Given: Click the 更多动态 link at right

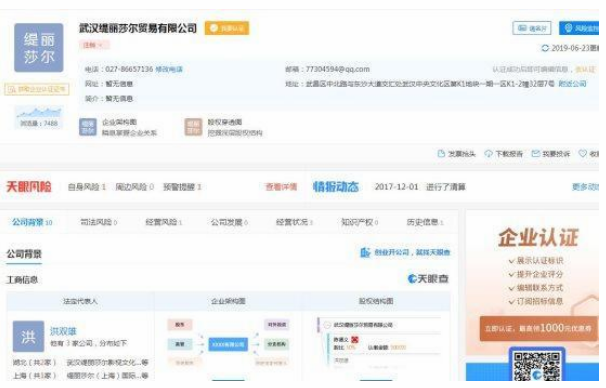Looking at the screenshot, I should pyautogui.click(x=586, y=187).
